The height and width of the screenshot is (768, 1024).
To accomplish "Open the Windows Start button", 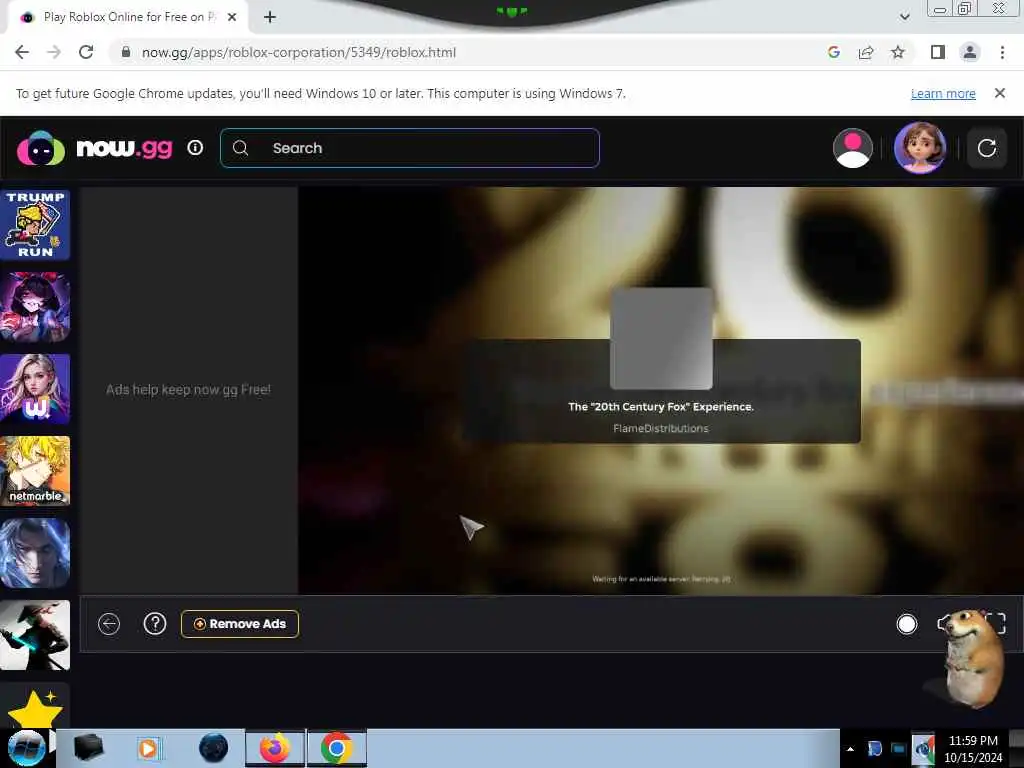I will tap(26, 748).
